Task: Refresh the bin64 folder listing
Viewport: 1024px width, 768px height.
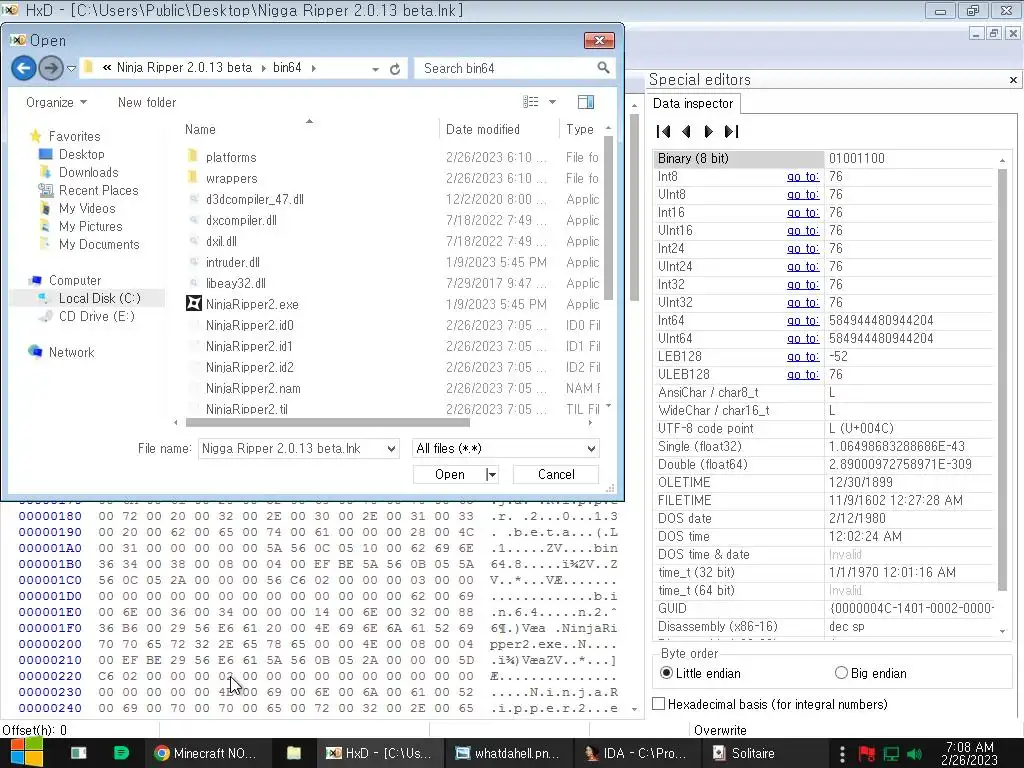Action: pyautogui.click(x=395, y=69)
